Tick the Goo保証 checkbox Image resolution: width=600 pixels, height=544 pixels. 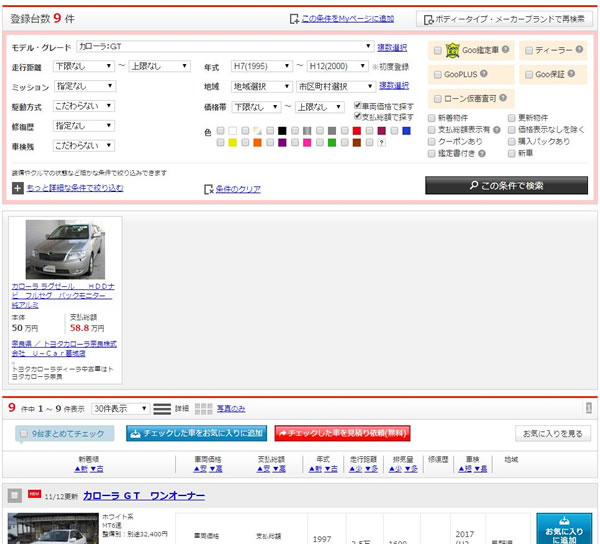coord(529,75)
